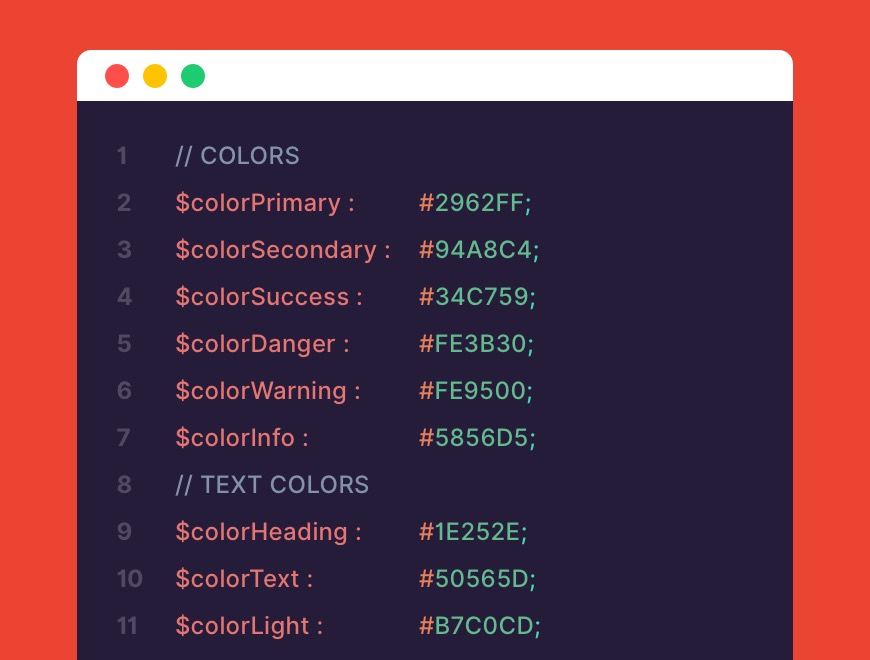Click the // COLORS comment line
Image resolution: width=870 pixels, height=660 pixels.
point(237,156)
